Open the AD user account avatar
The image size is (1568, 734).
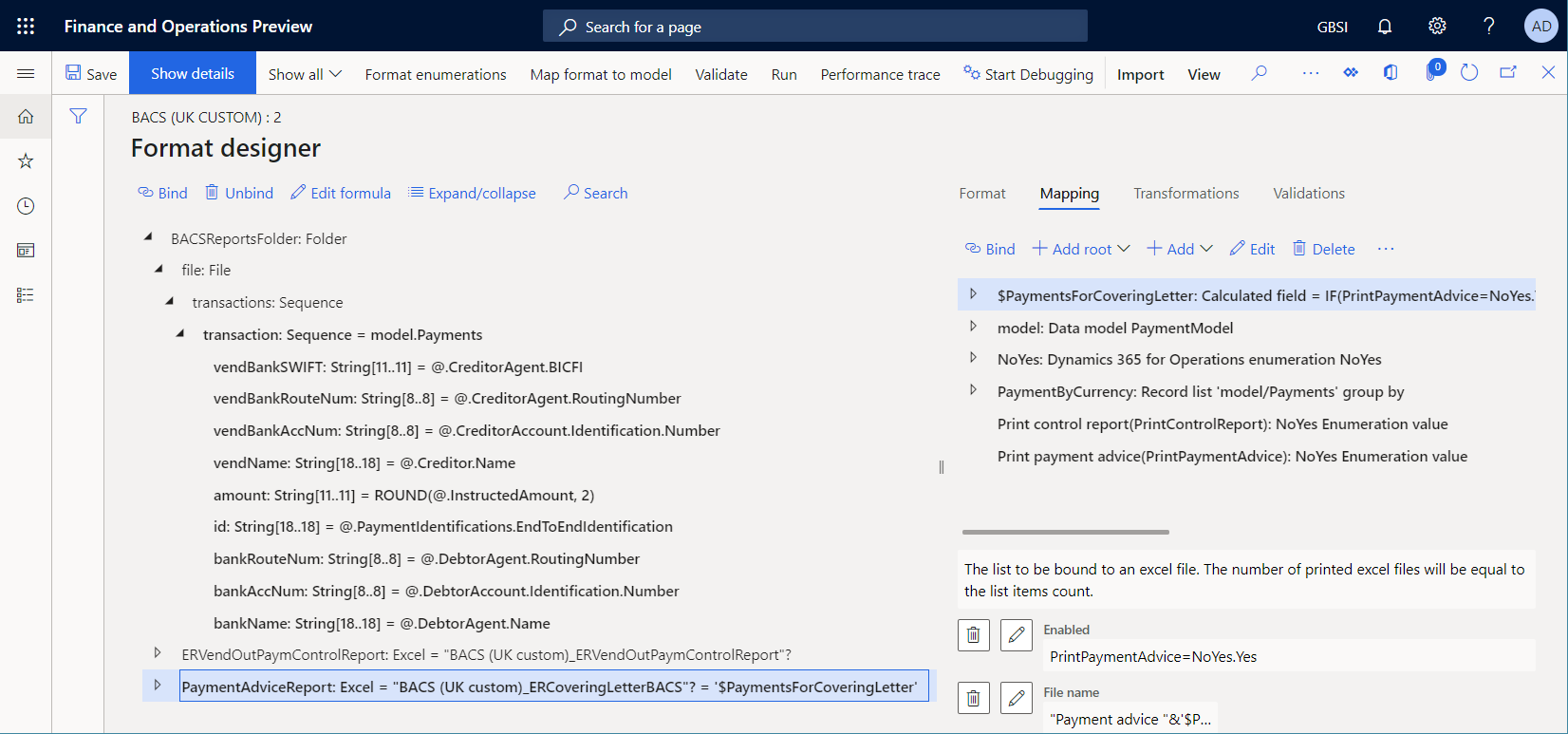pos(1541,27)
